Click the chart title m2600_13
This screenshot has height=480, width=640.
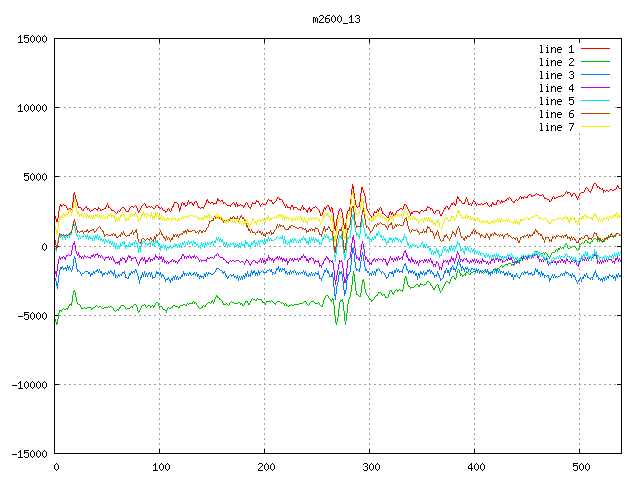[336, 20]
